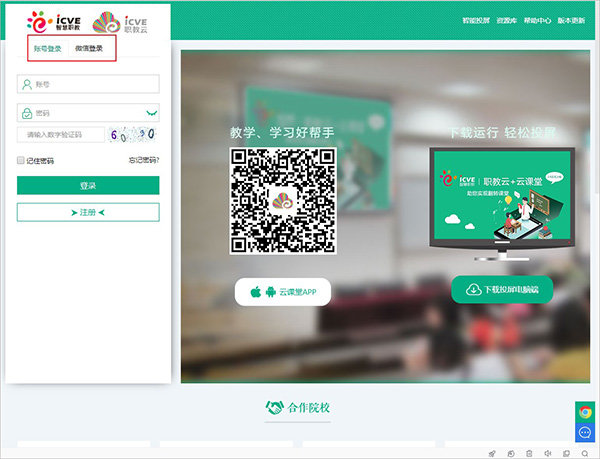Click the monitor preview image of 职教云+云课堂
Screen dimensions: 600x459
click(502, 204)
